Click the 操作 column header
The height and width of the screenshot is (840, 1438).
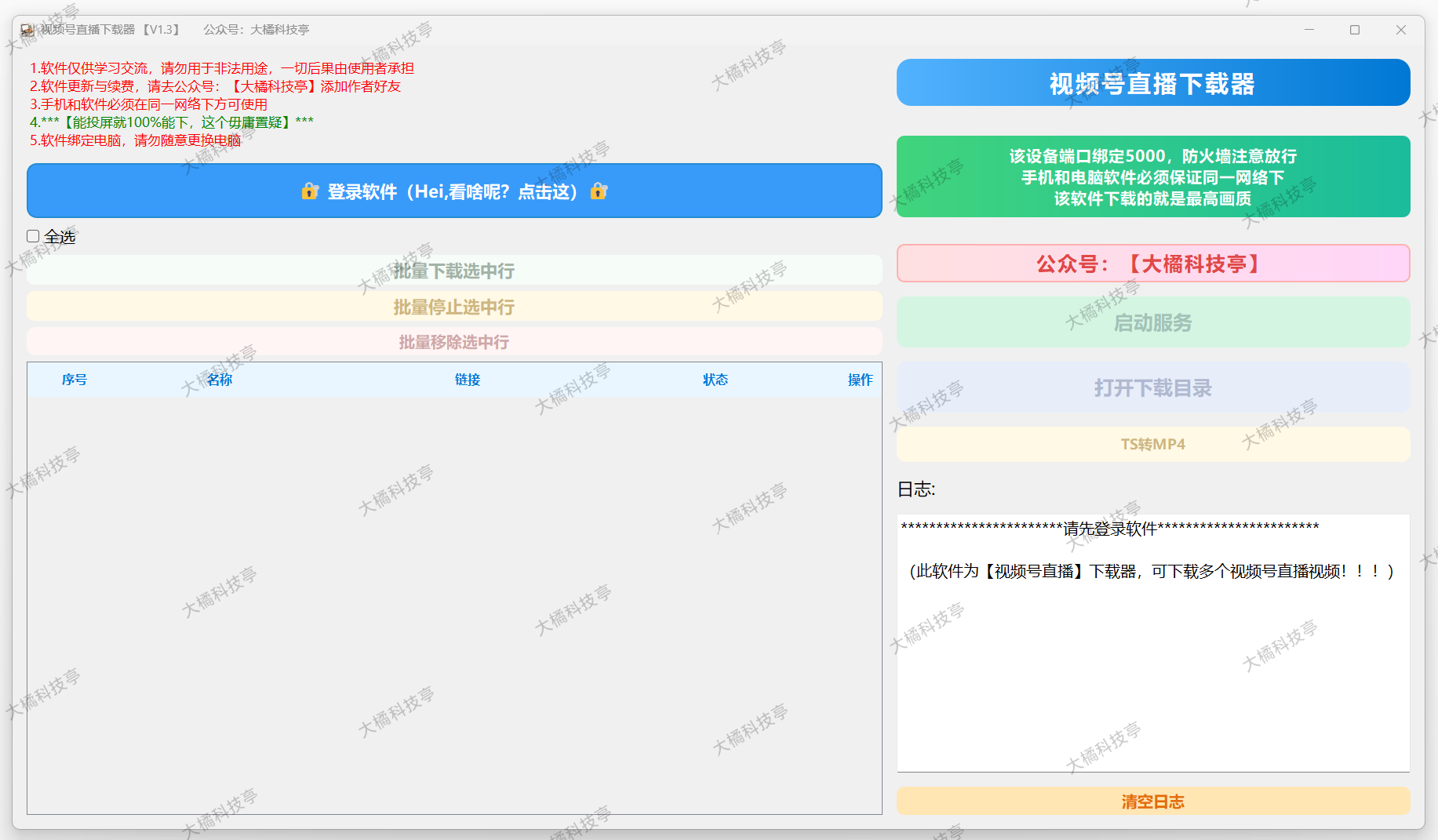[861, 380]
